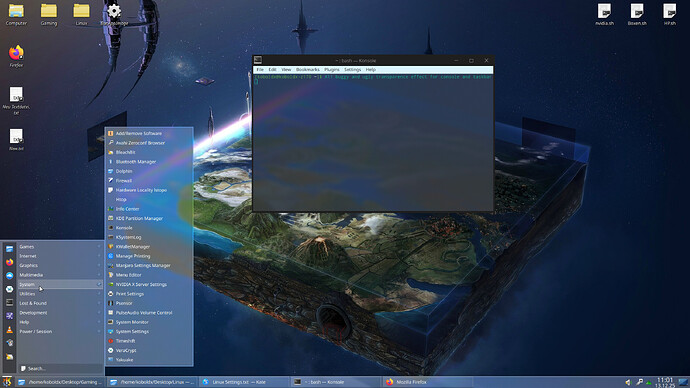
Task: Click the taskbar clock showing 11:01
Action: coord(665,382)
